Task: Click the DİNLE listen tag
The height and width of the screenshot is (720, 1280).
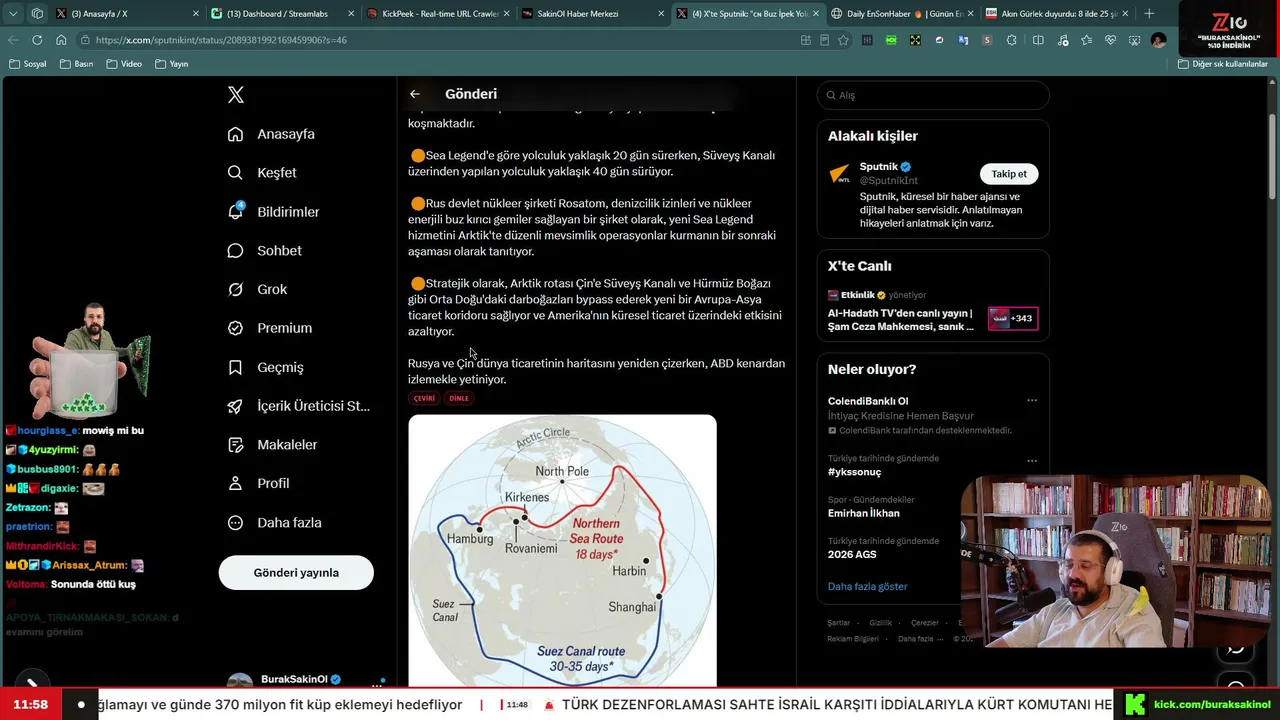Action: click(459, 398)
